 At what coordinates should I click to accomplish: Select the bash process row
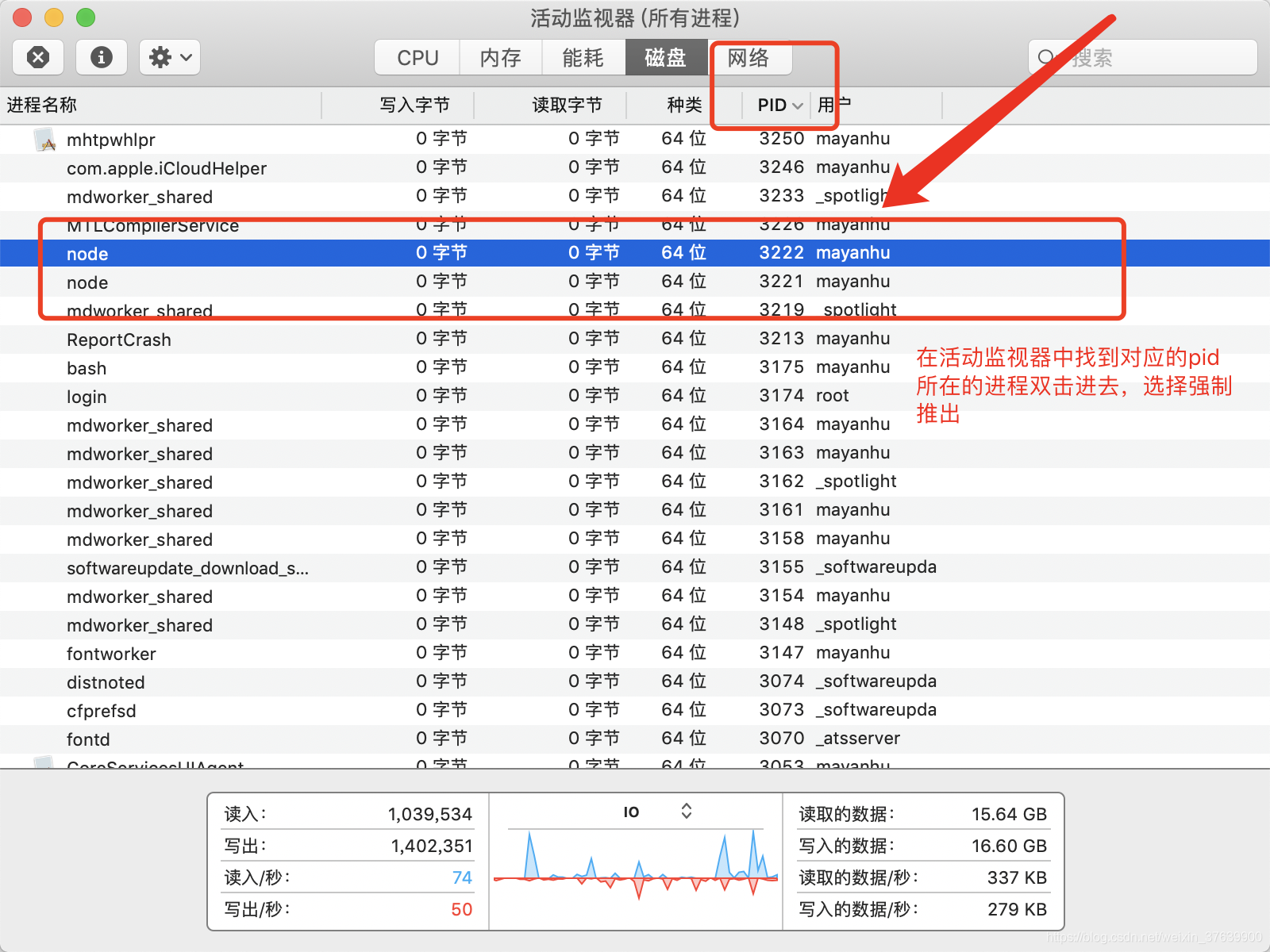(x=635, y=367)
